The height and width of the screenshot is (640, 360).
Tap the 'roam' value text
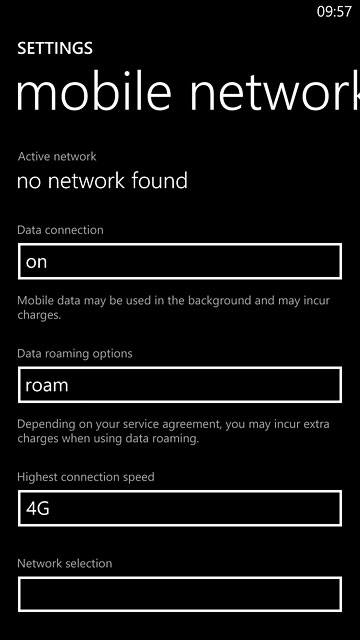[x=47, y=385]
